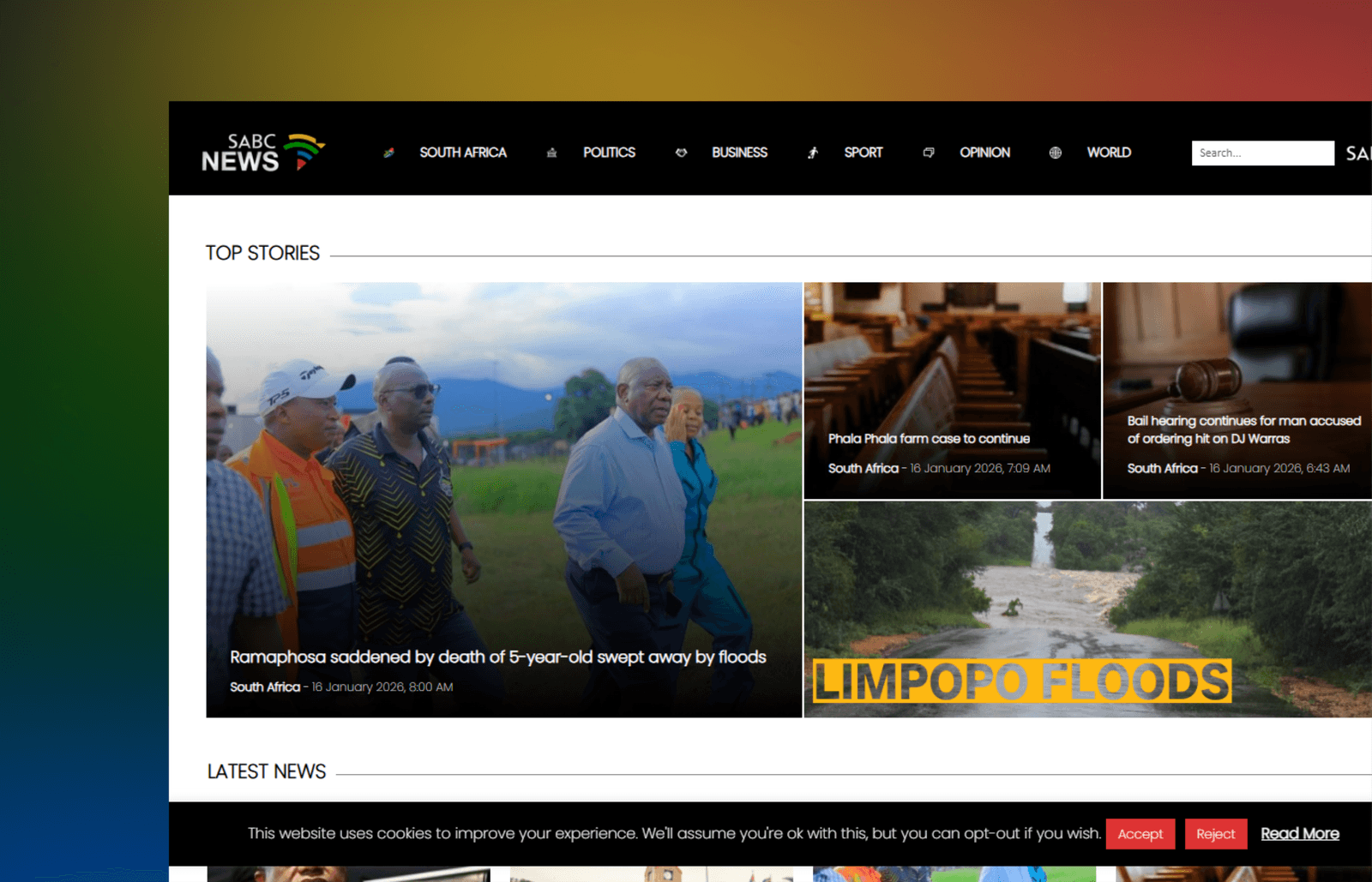Click the Search input field
Image resolution: width=1372 pixels, height=882 pixels.
[1261, 153]
